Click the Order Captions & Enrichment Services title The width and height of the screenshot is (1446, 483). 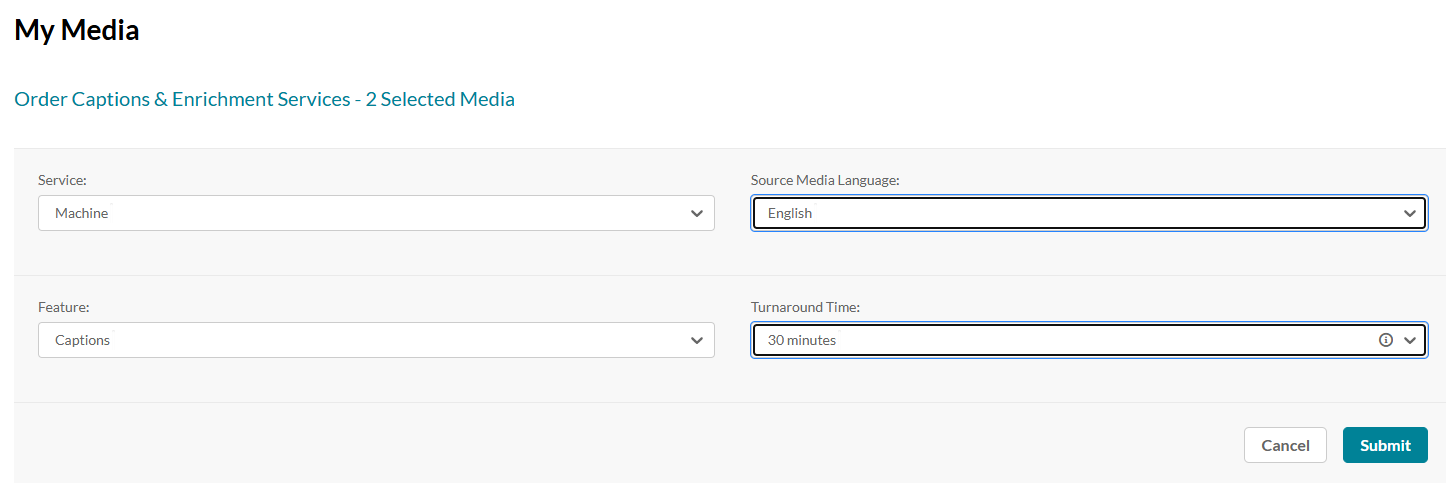pos(264,99)
